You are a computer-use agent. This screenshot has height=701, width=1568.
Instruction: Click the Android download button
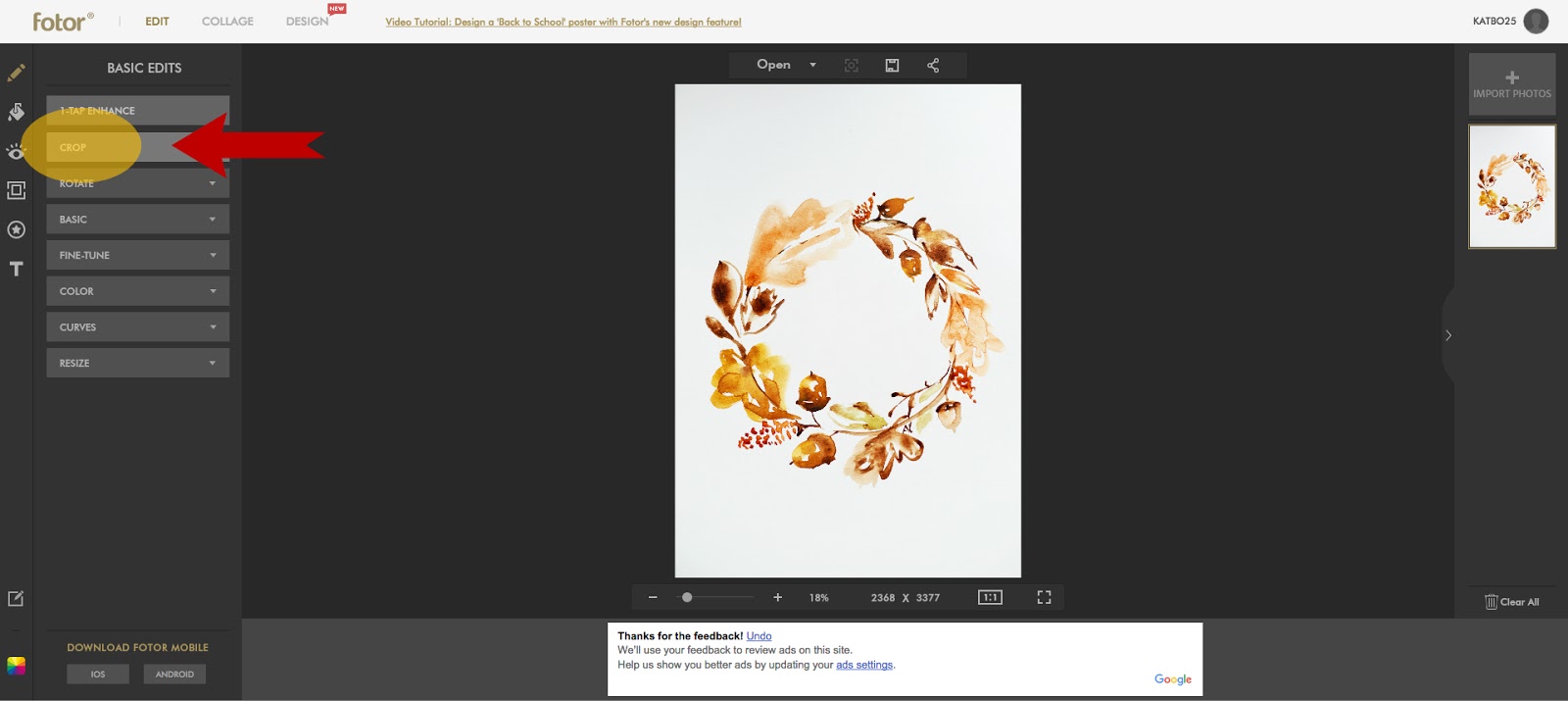coord(174,674)
